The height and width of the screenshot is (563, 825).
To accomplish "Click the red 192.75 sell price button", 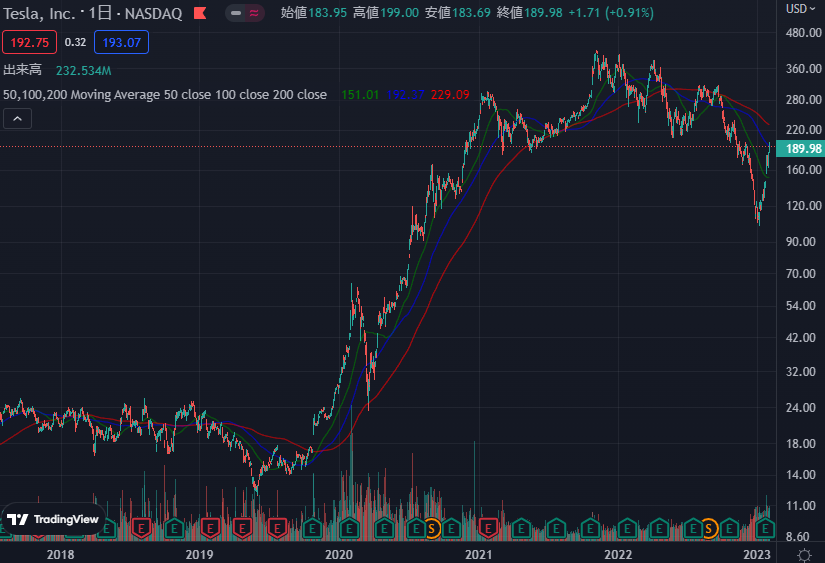I will pyautogui.click(x=29, y=43).
